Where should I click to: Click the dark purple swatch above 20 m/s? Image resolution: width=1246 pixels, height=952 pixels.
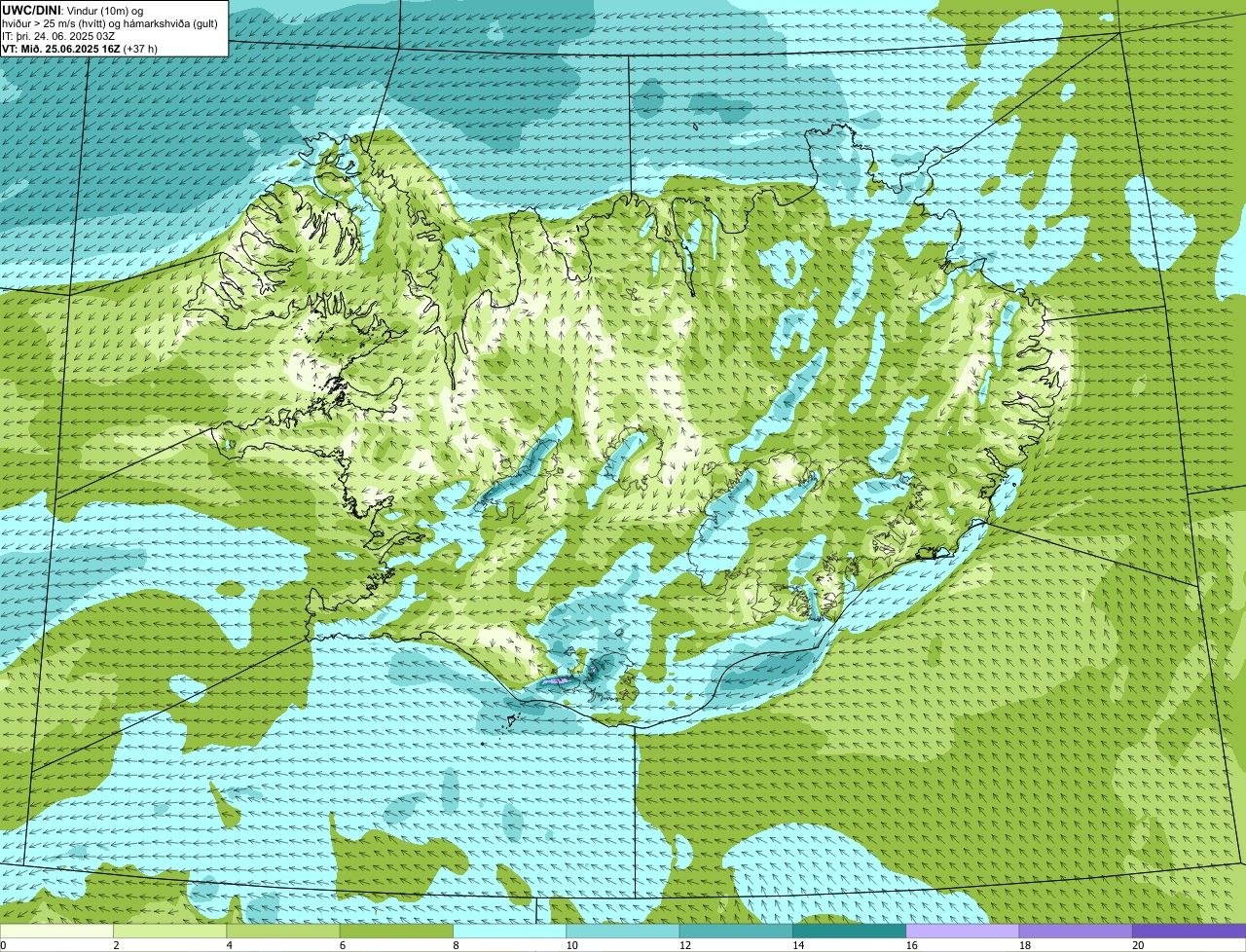click(1189, 932)
